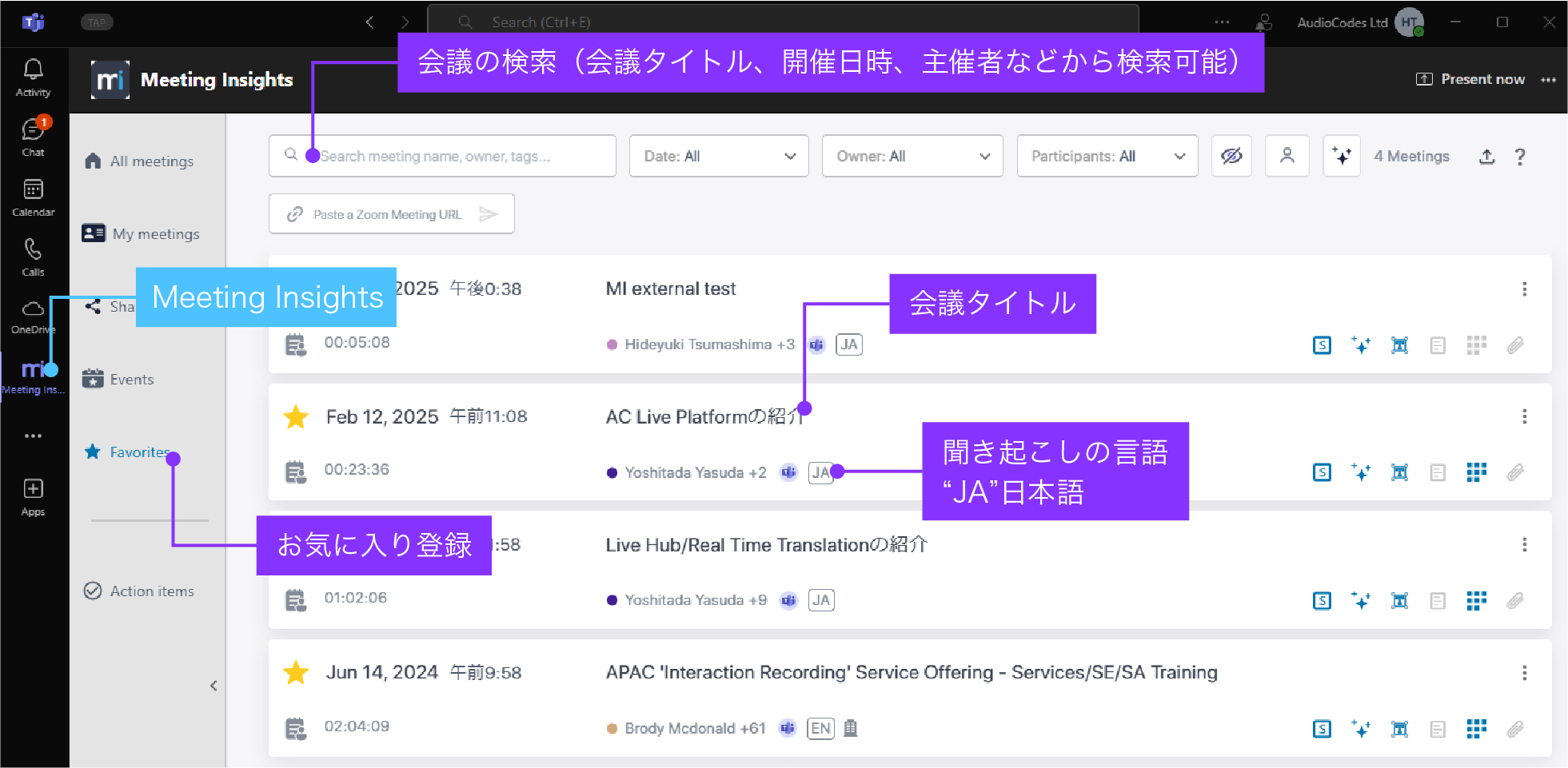Click Paste a Zoom Meeting URL field
1568x768 pixels.
(391, 213)
